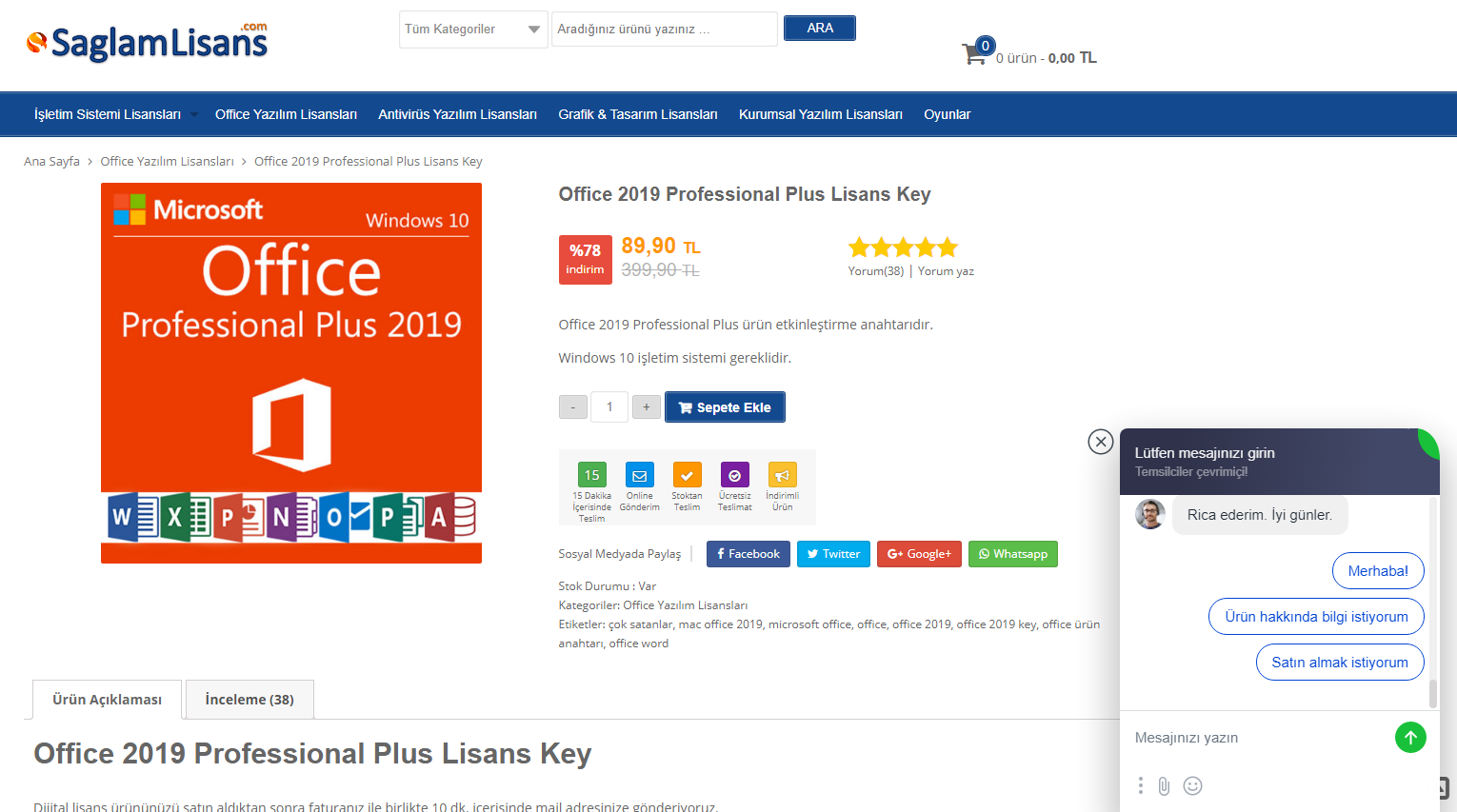The image size is (1457, 812).
Task: Open the Oyunlar menu item
Action: click(948, 114)
